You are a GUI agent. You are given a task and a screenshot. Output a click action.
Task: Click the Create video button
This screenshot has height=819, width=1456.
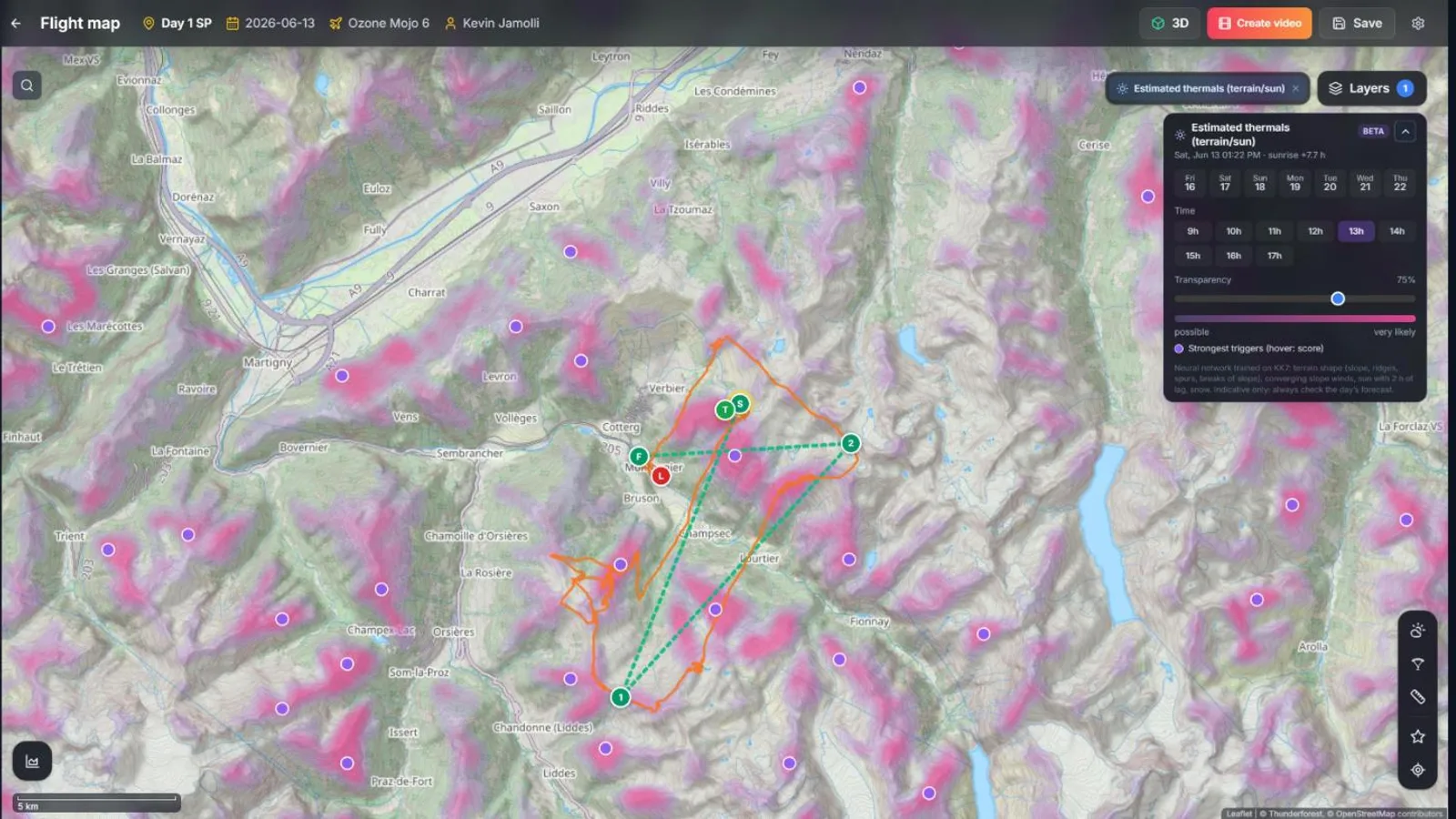pyautogui.click(x=1259, y=24)
